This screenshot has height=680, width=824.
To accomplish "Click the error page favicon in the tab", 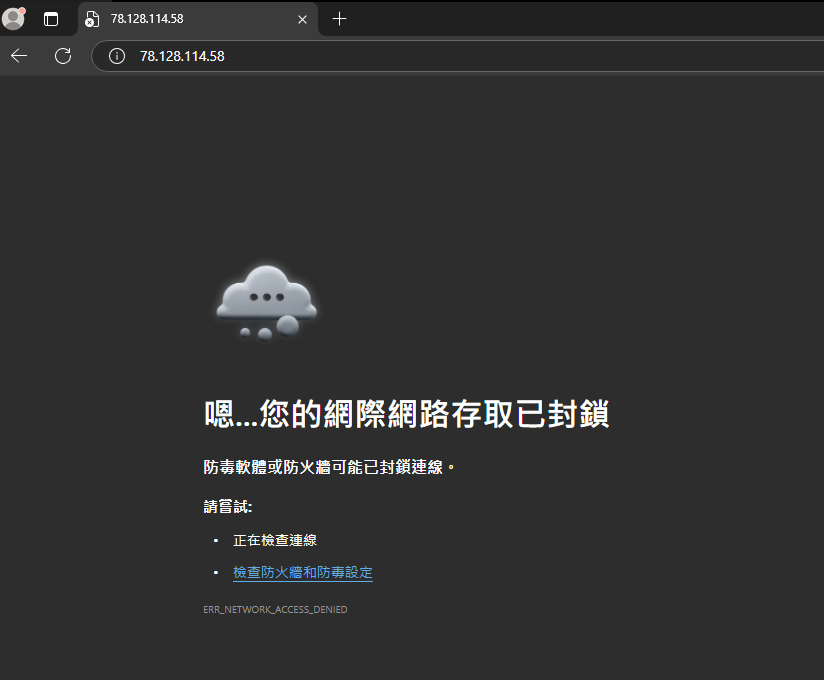I will click(92, 19).
